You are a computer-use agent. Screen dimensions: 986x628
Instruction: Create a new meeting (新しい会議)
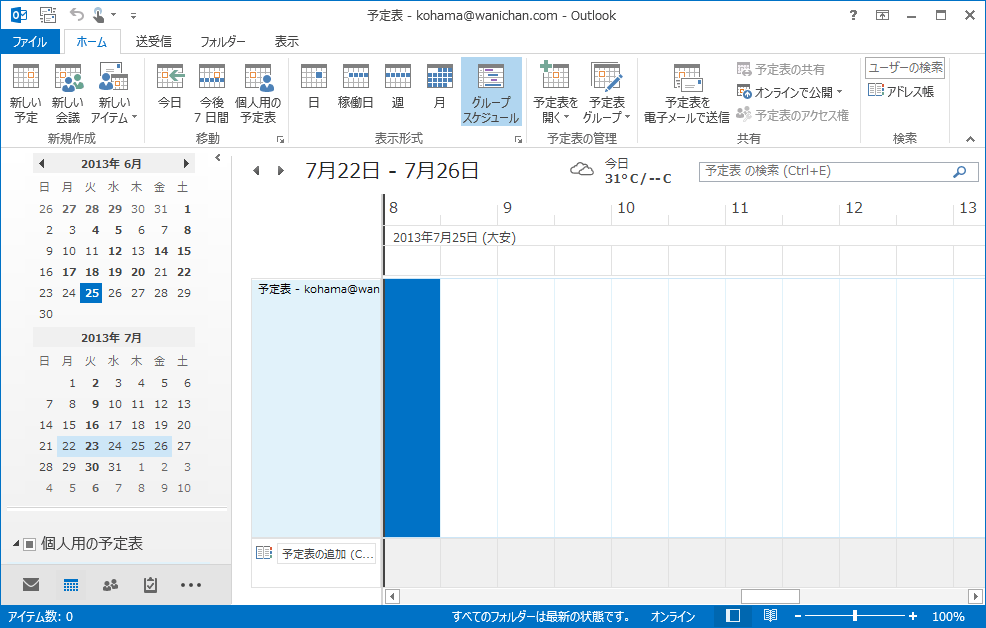pyautogui.click(x=68, y=93)
